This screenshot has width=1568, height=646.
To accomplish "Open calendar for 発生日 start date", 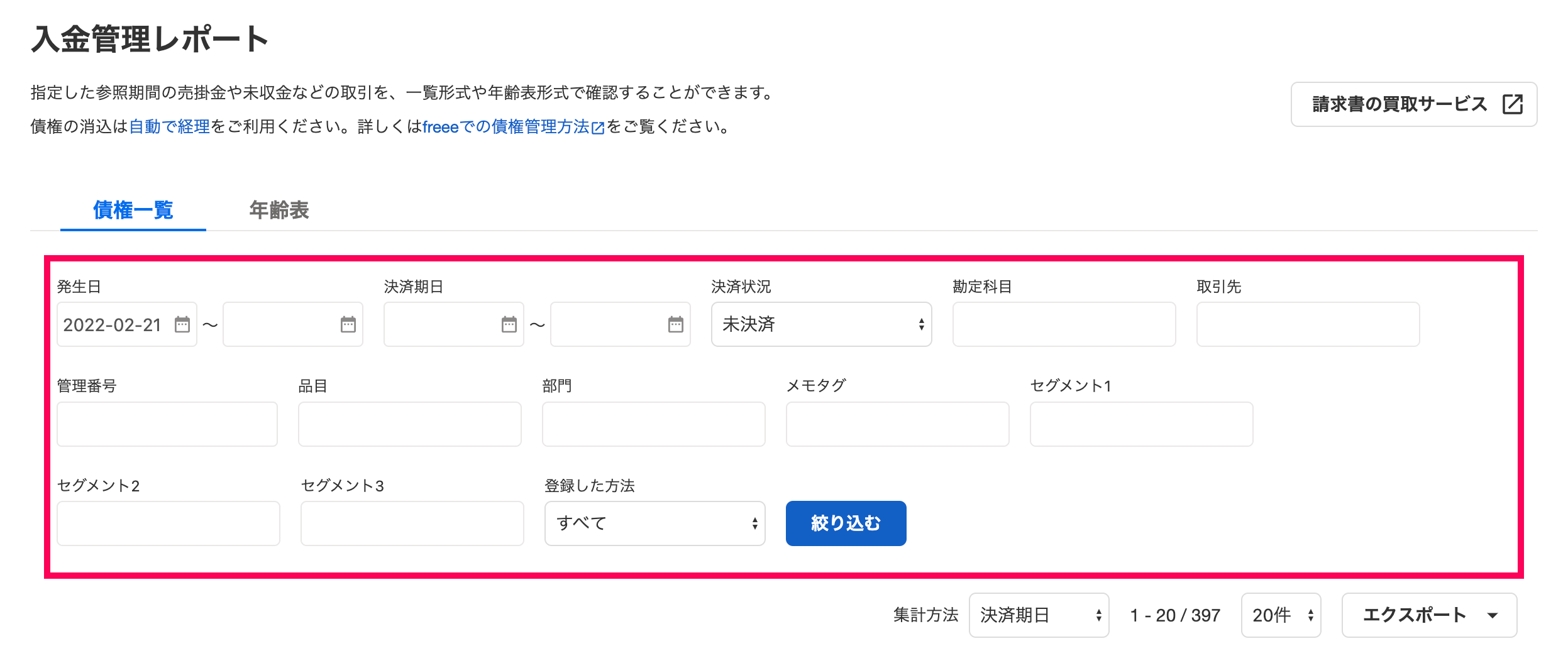I will tap(182, 324).
